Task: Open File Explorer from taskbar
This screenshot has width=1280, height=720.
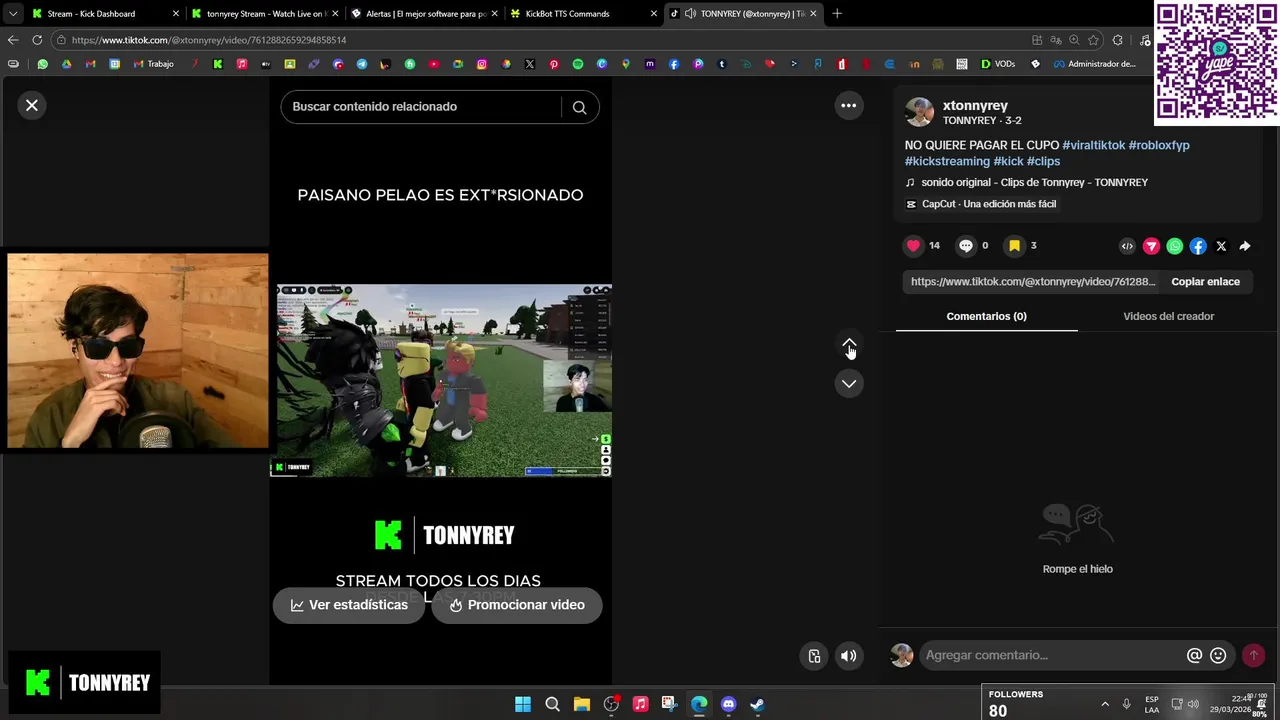Action: click(581, 704)
